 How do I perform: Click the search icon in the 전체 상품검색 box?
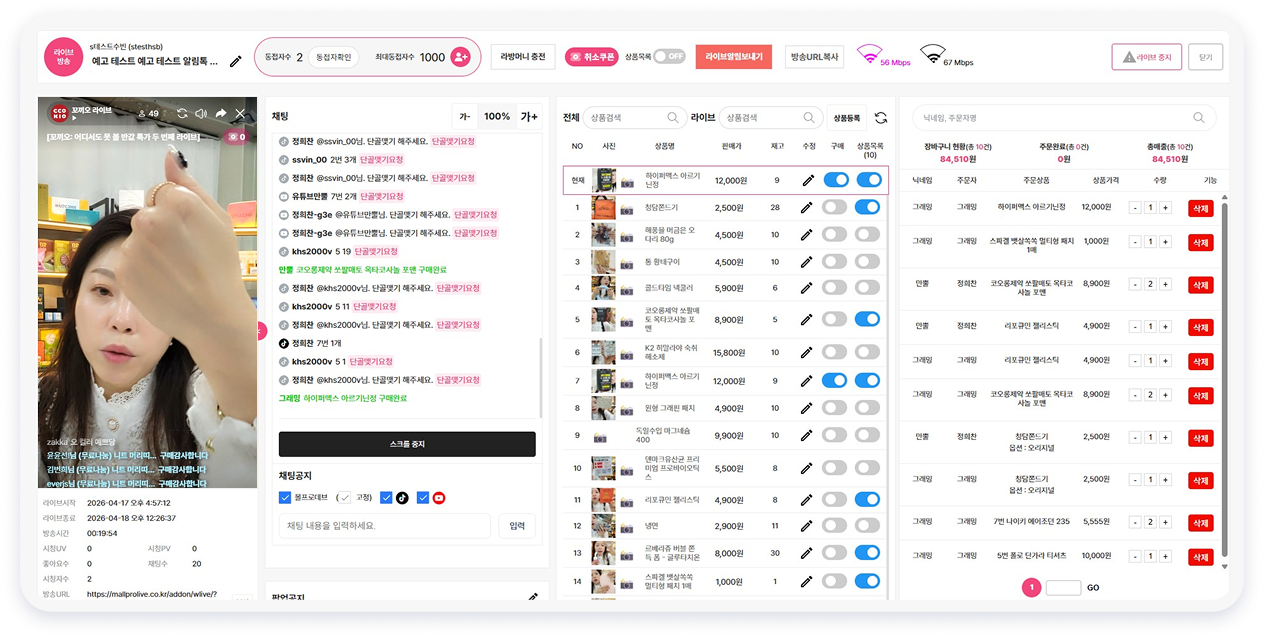tap(673, 118)
